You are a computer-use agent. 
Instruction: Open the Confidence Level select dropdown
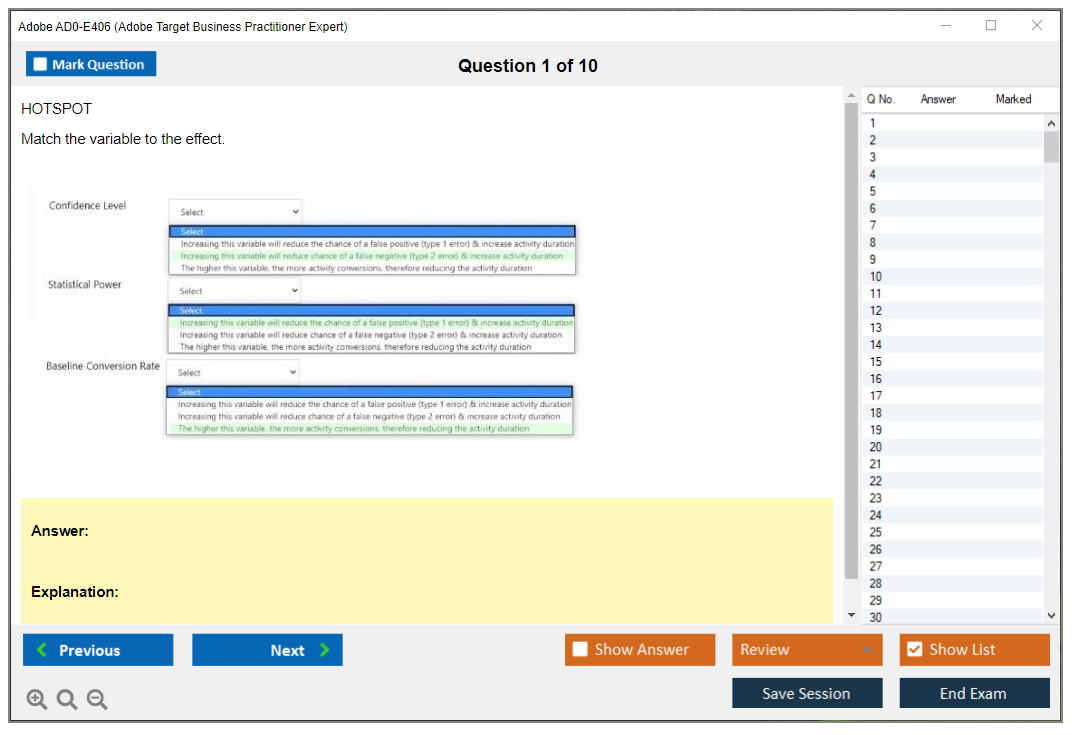pyautogui.click(x=235, y=212)
